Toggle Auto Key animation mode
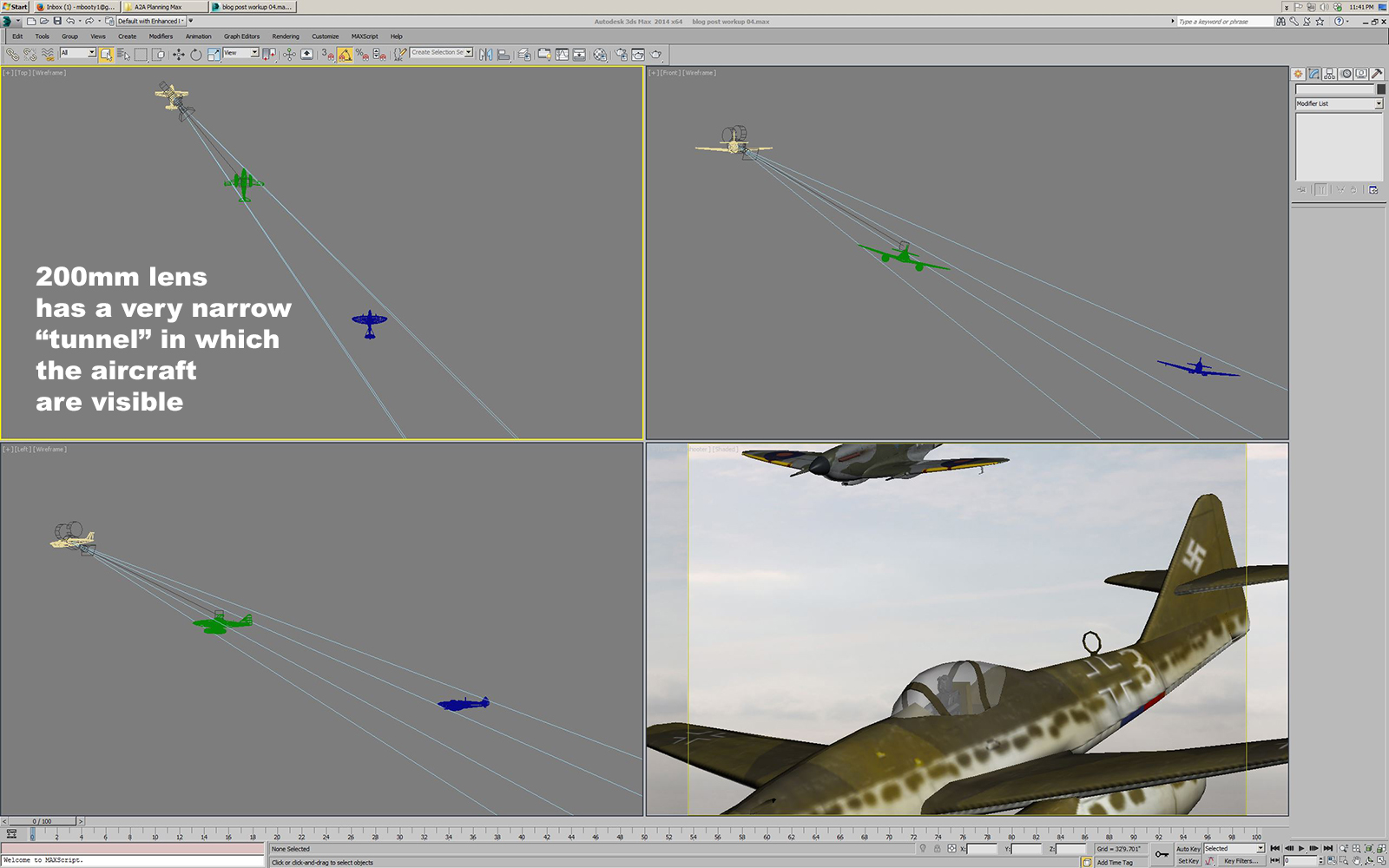The width and height of the screenshot is (1389, 868). 1188,849
